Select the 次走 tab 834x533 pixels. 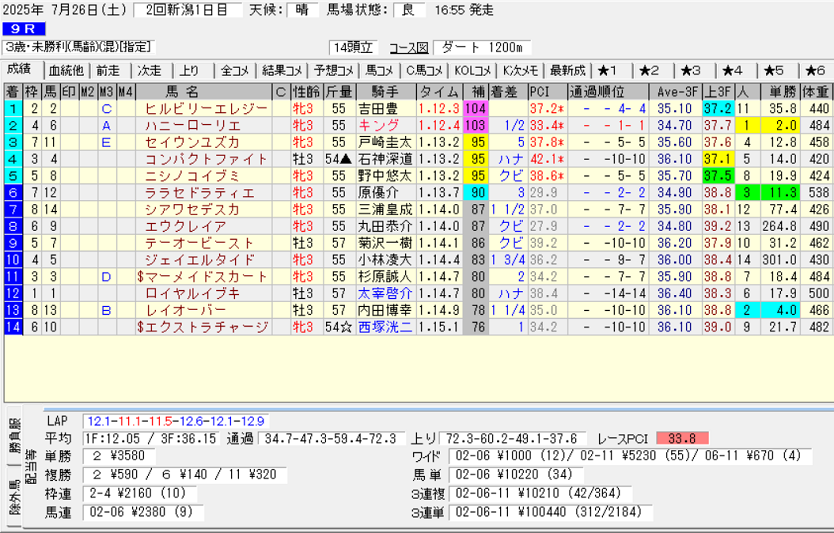148,70
